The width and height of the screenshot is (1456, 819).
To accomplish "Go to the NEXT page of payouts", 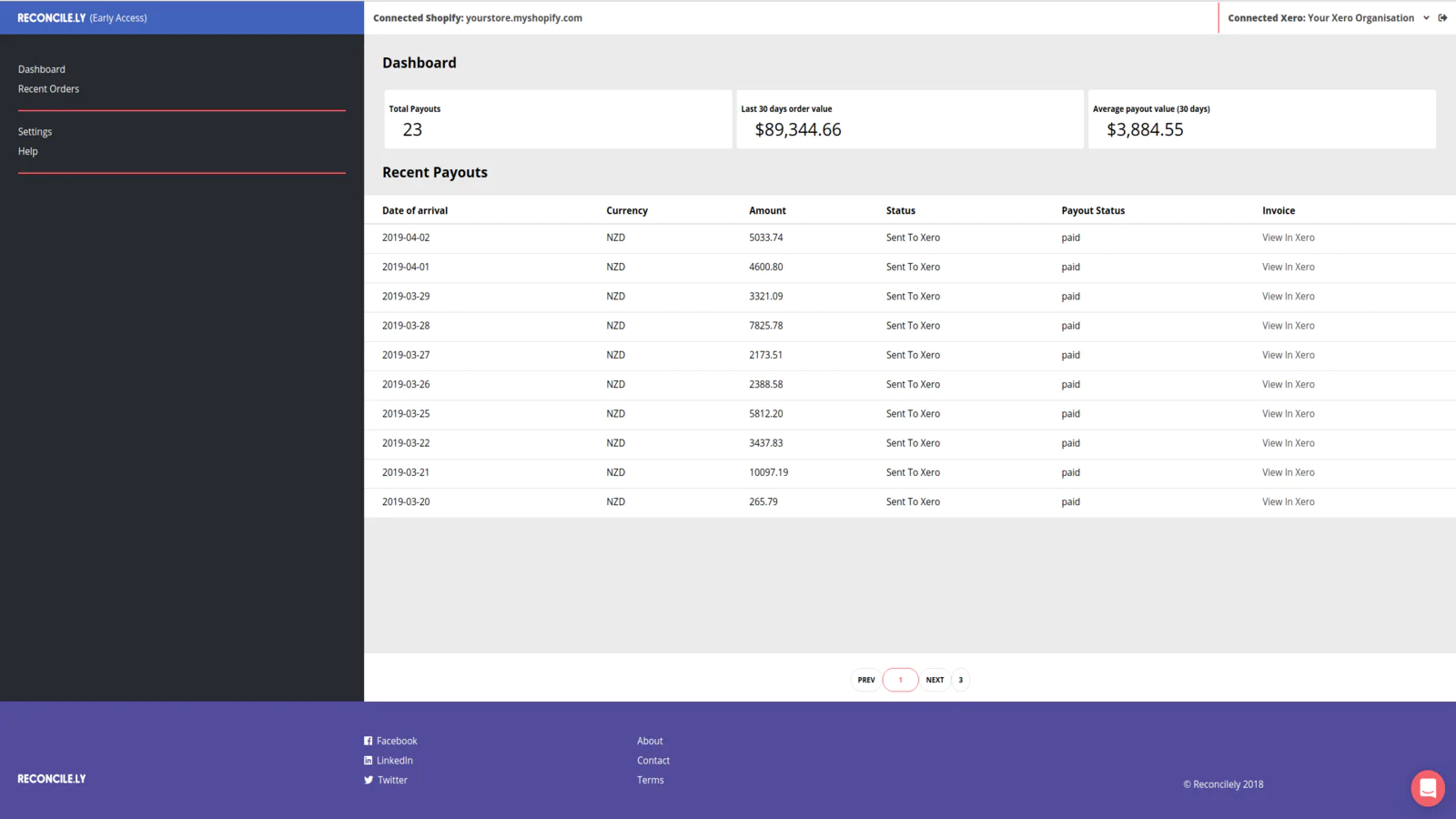I will point(935,680).
